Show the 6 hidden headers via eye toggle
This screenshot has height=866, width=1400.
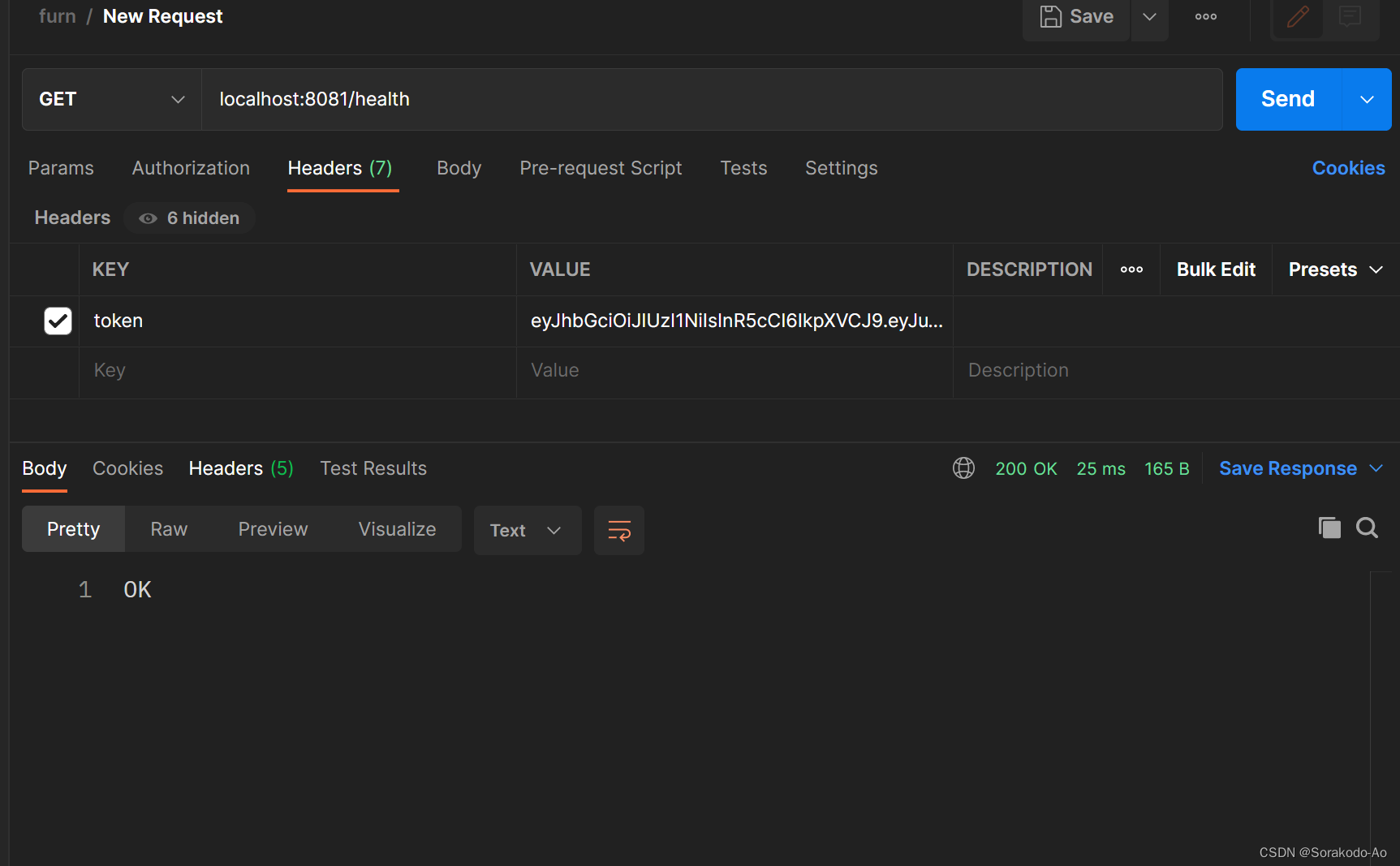(188, 218)
